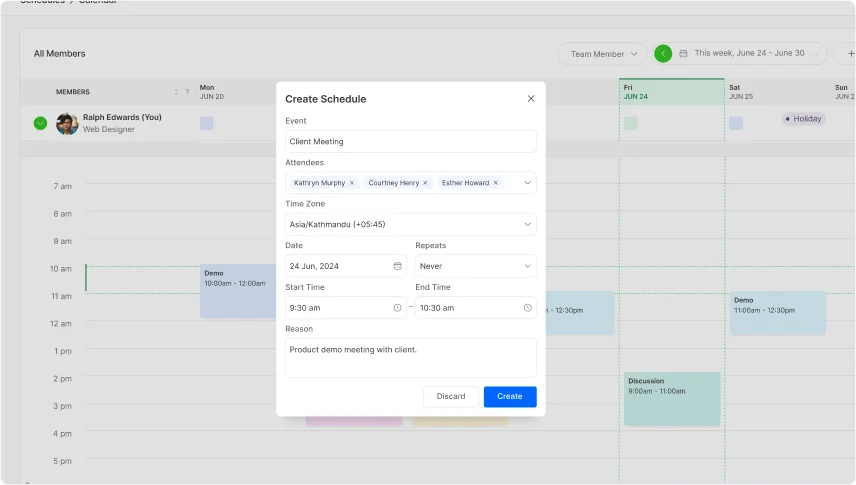This screenshot has height=485, width=856.
Task: Remove Esther Howard from attendees list
Action: point(495,183)
